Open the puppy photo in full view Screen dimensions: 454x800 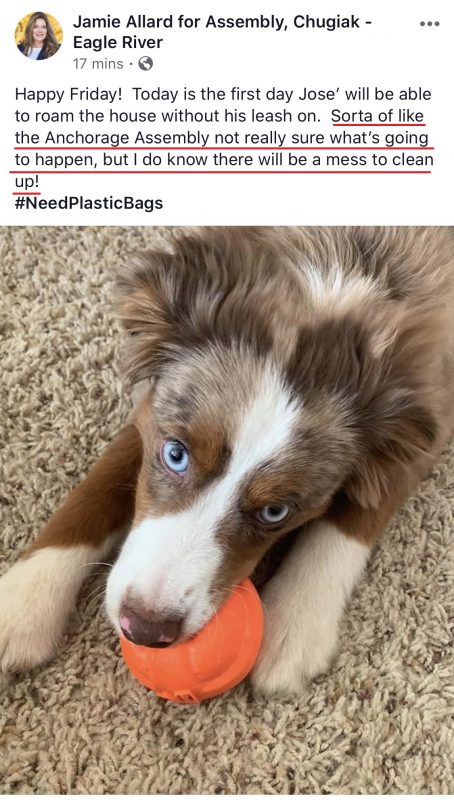click(227, 510)
